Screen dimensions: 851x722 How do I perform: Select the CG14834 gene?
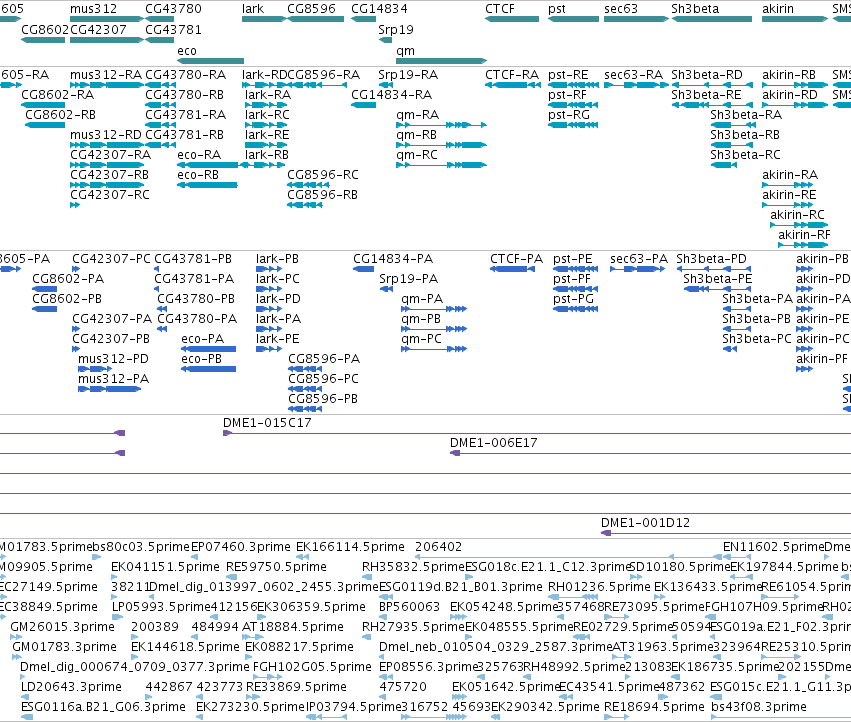[x=364, y=19]
